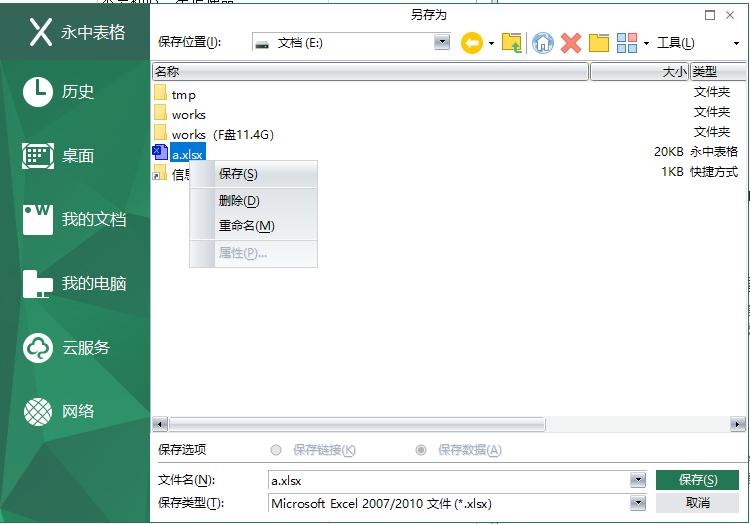Click the 永中表格 logo at top left

coord(77,32)
